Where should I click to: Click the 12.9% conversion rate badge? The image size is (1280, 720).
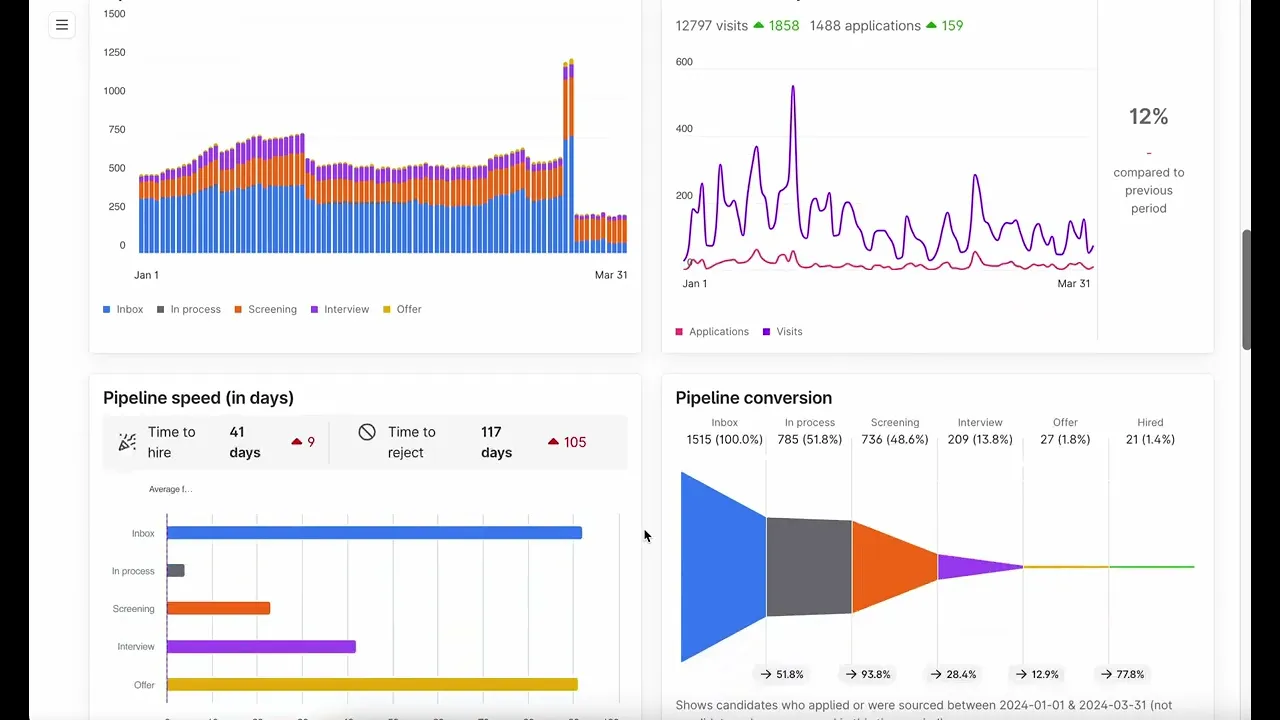[1038, 674]
